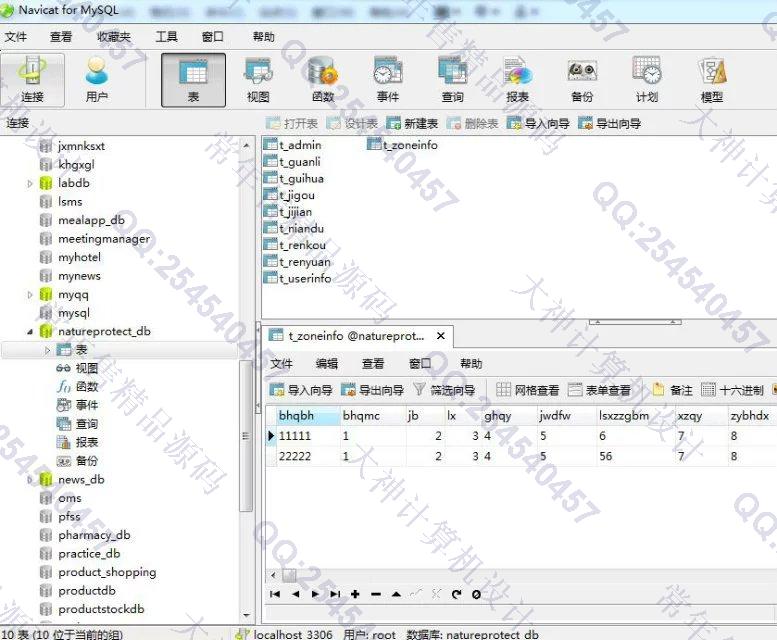Launch 导入向导 in table tab toolbar

pos(301,390)
